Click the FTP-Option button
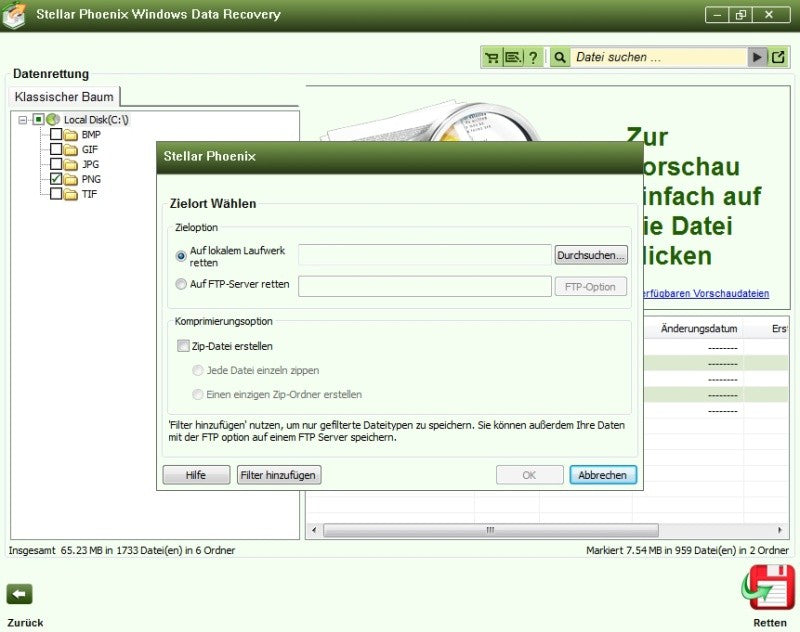This screenshot has width=800, height=632. pos(591,287)
